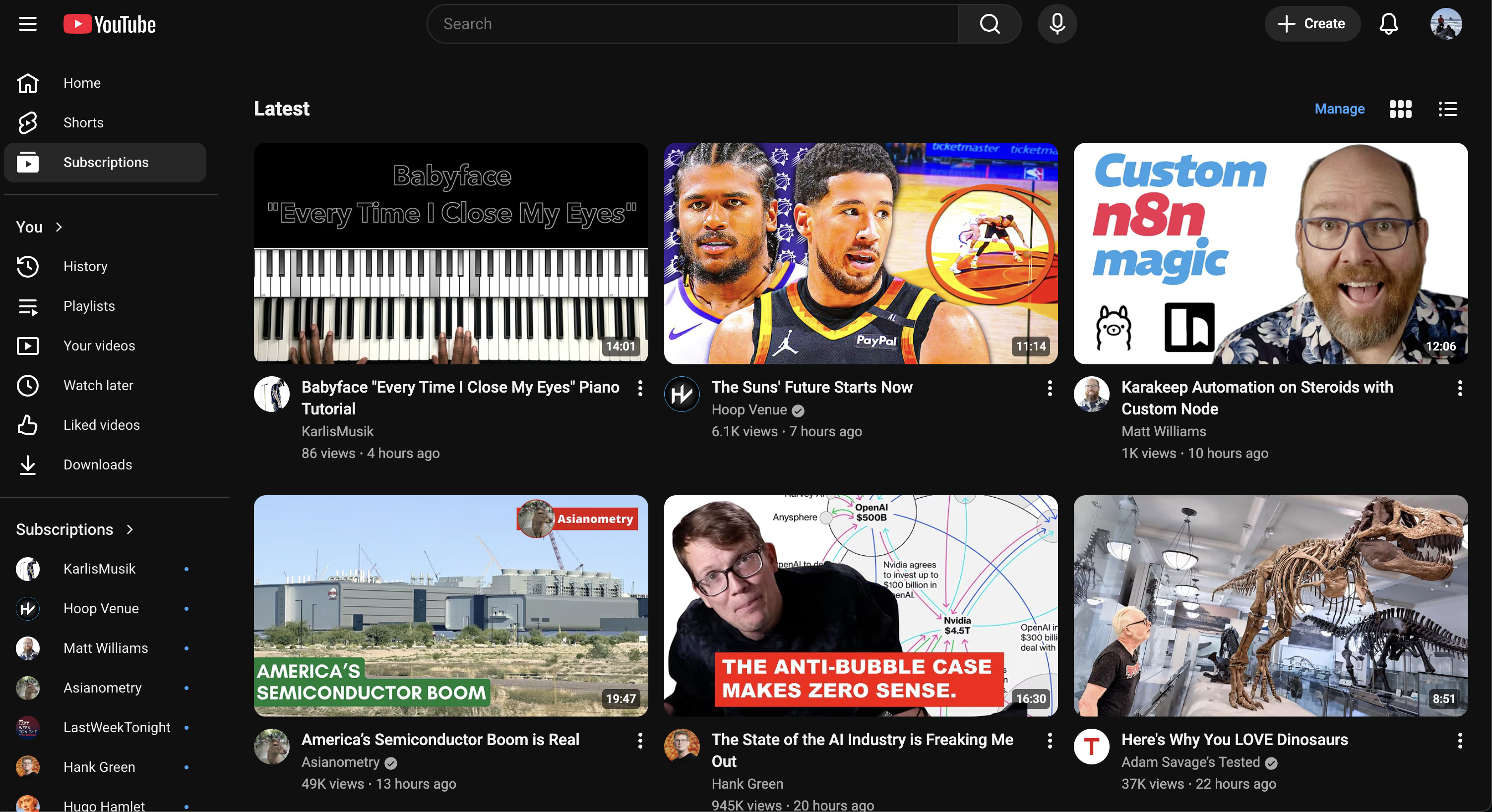Click the YouTube logo

pyautogui.click(x=110, y=24)
